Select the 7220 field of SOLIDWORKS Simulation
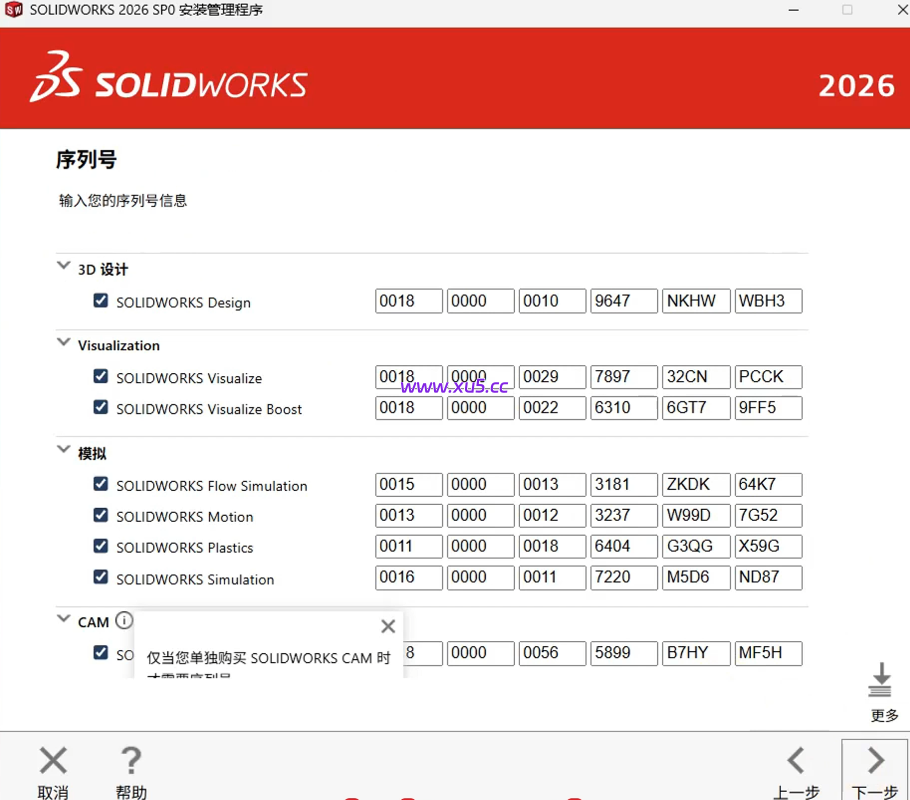 623,577
